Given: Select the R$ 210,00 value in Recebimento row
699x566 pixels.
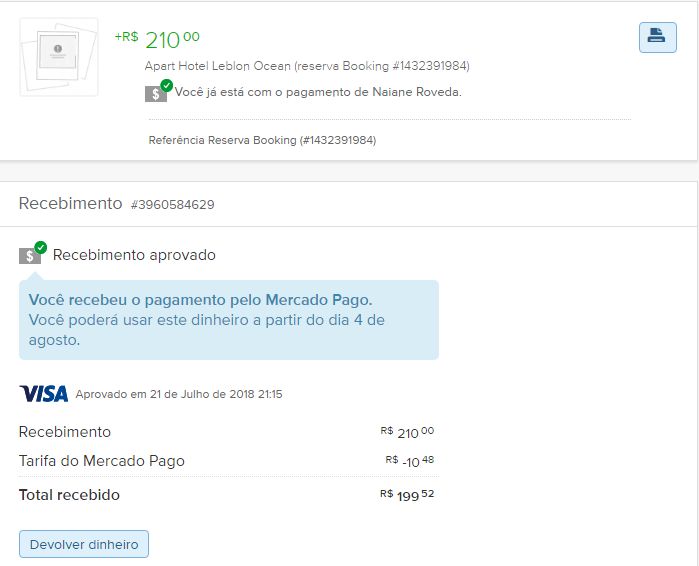Looking at the screenshot, I should [407, 432].
